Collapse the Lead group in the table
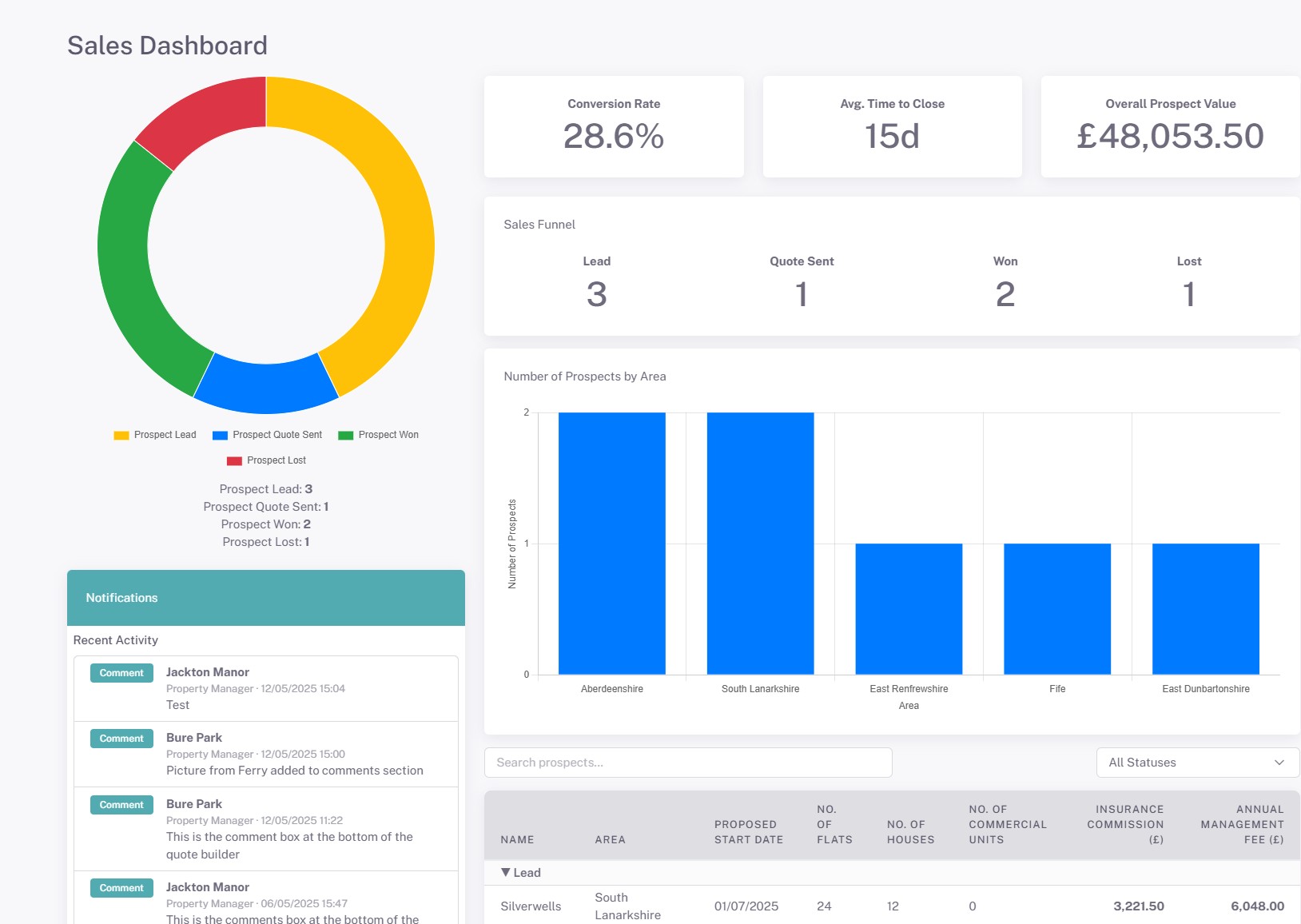1301x924 pixels. click(520, 872)
